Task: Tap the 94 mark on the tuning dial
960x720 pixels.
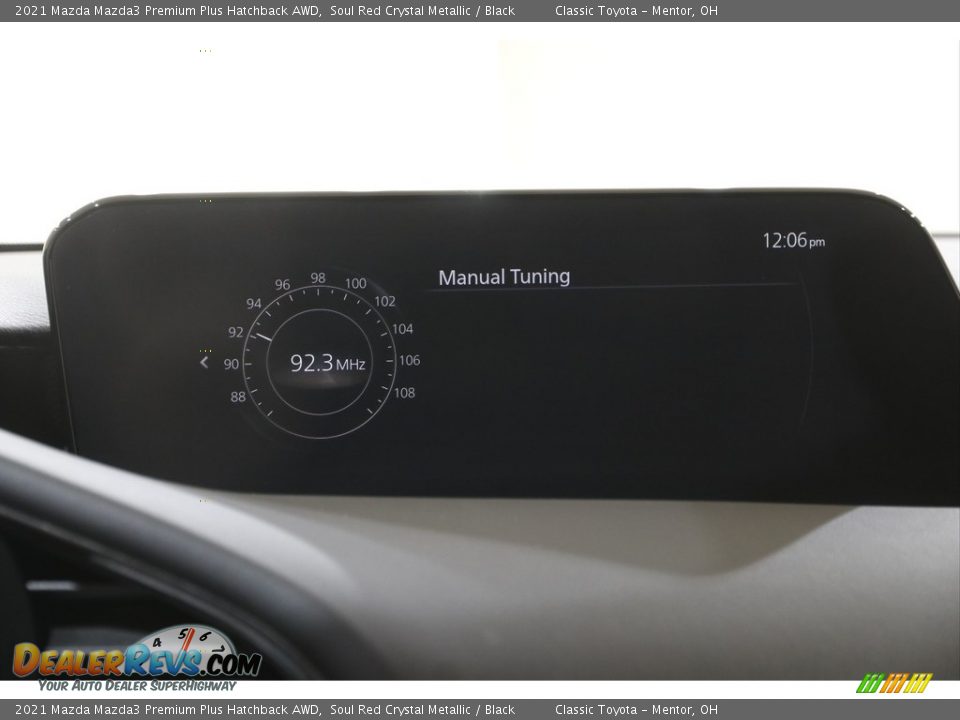Action: click(254, 304)
